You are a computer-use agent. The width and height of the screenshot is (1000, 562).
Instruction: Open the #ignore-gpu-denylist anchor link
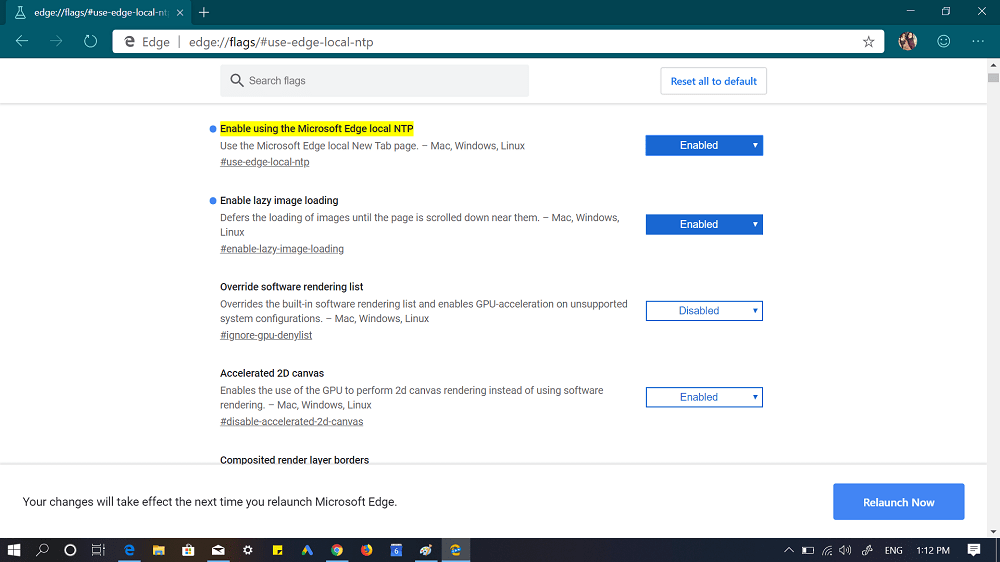pos(266,335)
